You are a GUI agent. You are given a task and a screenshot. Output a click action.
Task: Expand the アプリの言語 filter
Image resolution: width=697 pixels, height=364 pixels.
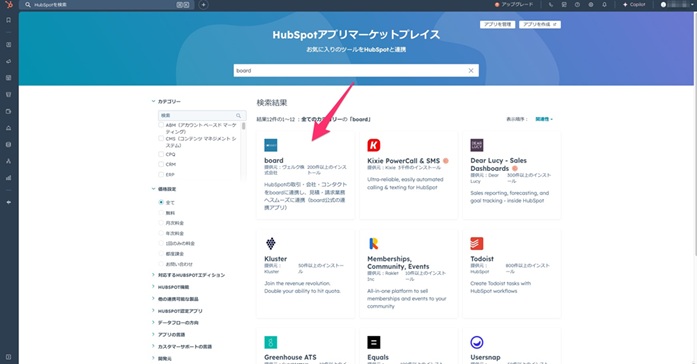click(169, 335)
